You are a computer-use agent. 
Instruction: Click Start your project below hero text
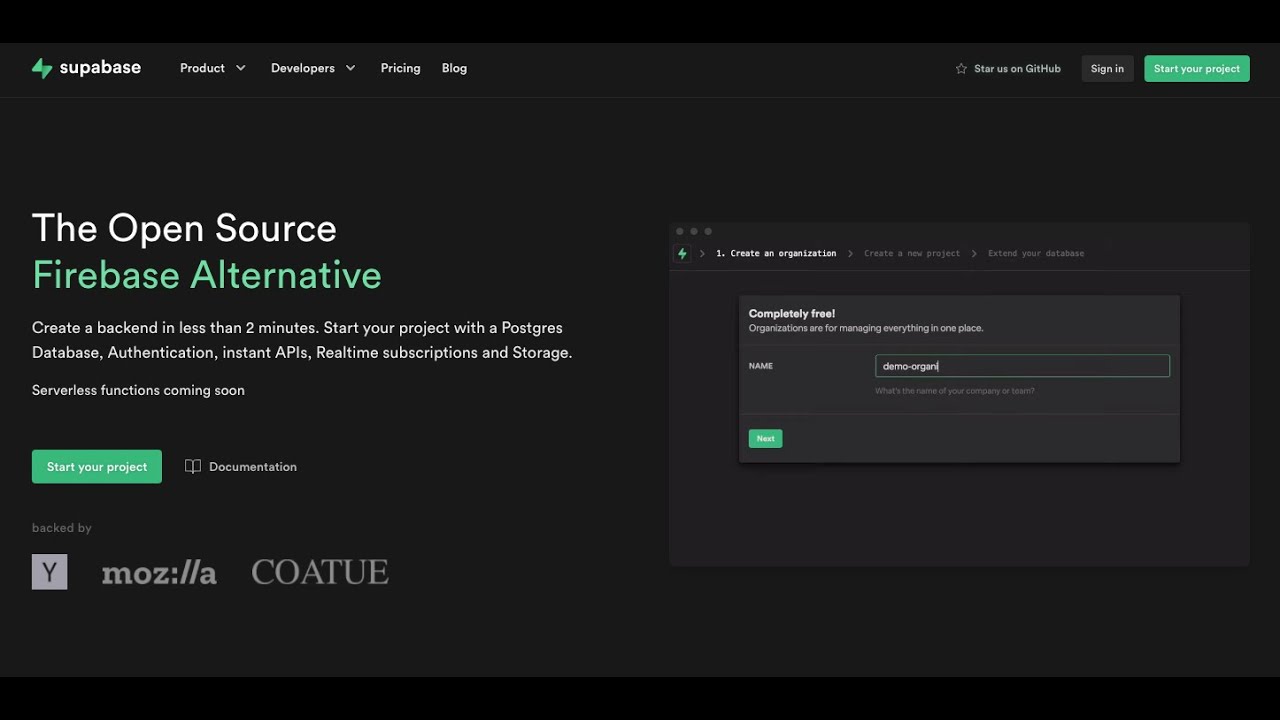[97, 467]
